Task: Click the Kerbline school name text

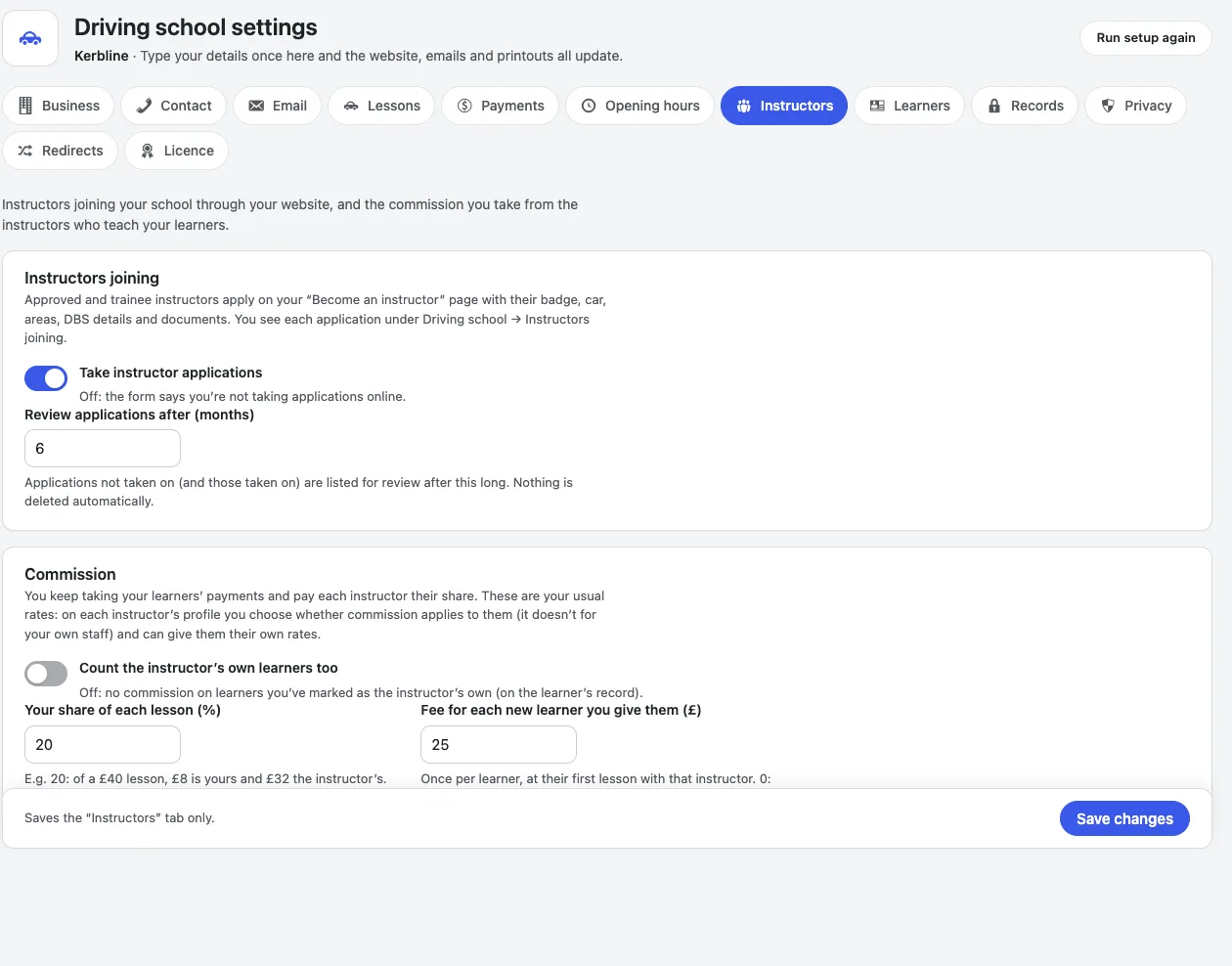Action: pos(102,56)
